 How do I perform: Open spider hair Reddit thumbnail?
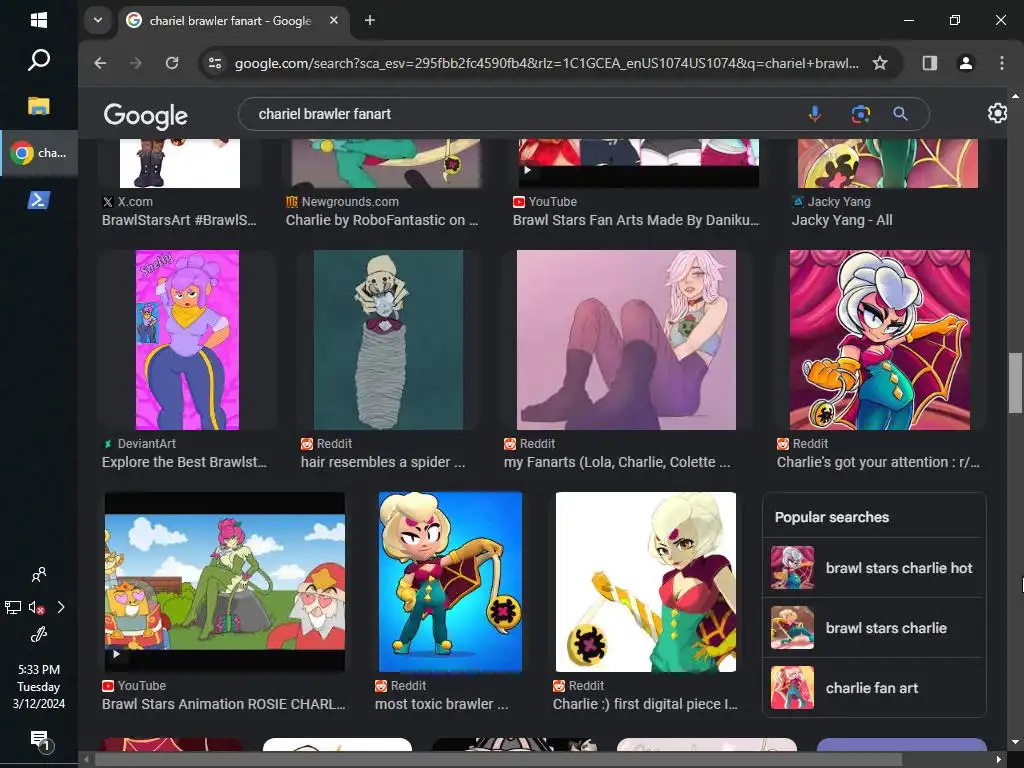389,340
